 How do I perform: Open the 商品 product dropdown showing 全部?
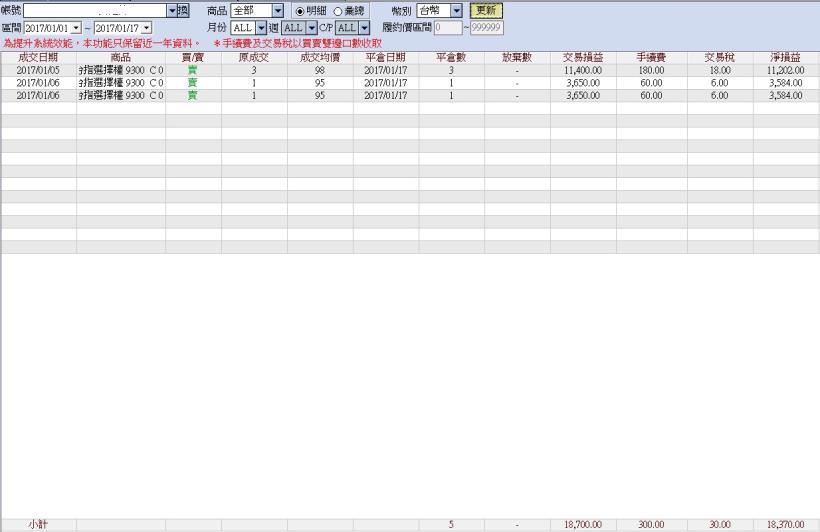[x=278, y=10]
